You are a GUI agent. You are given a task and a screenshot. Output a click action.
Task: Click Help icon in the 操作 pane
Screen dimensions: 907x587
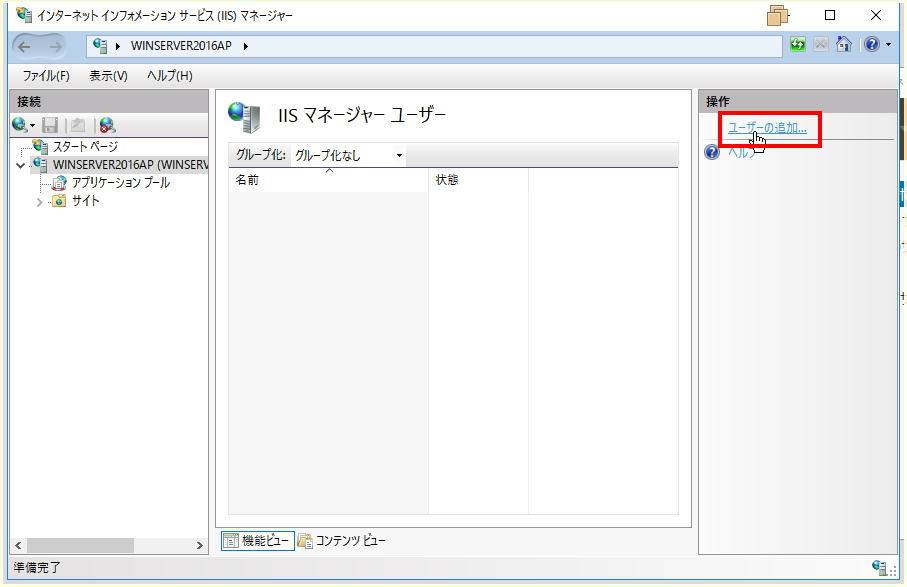click(712, 152)
